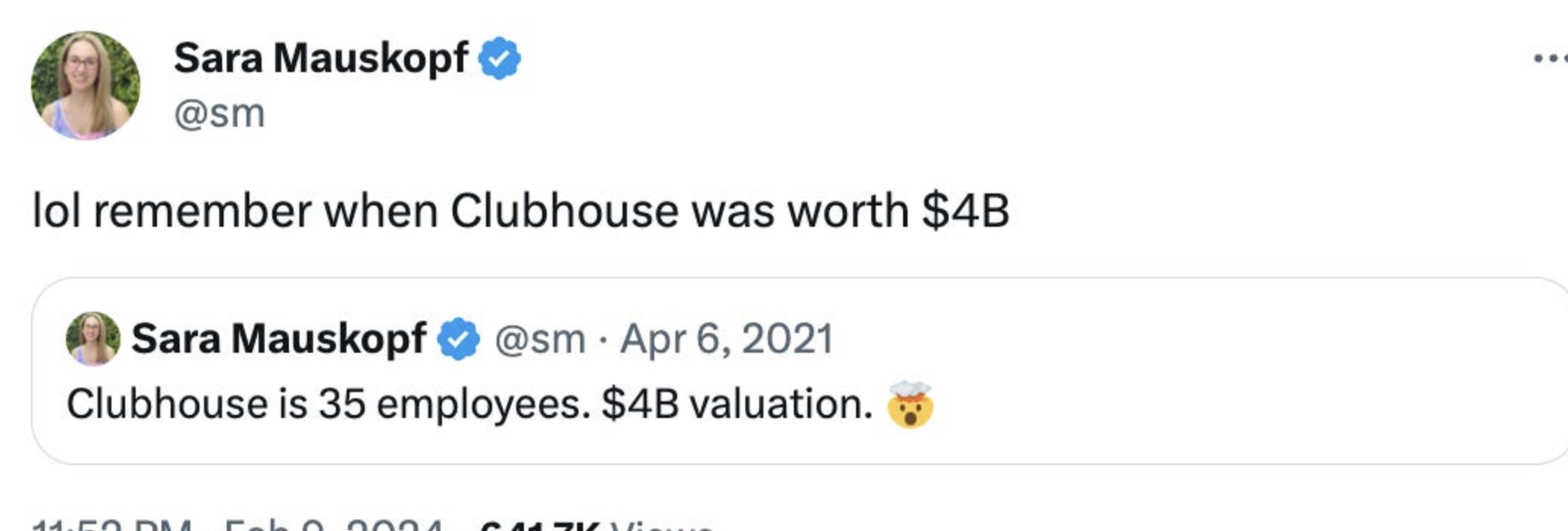
Task: Click the word "Clubhouse" in main tweet
Action: point(564,211)
